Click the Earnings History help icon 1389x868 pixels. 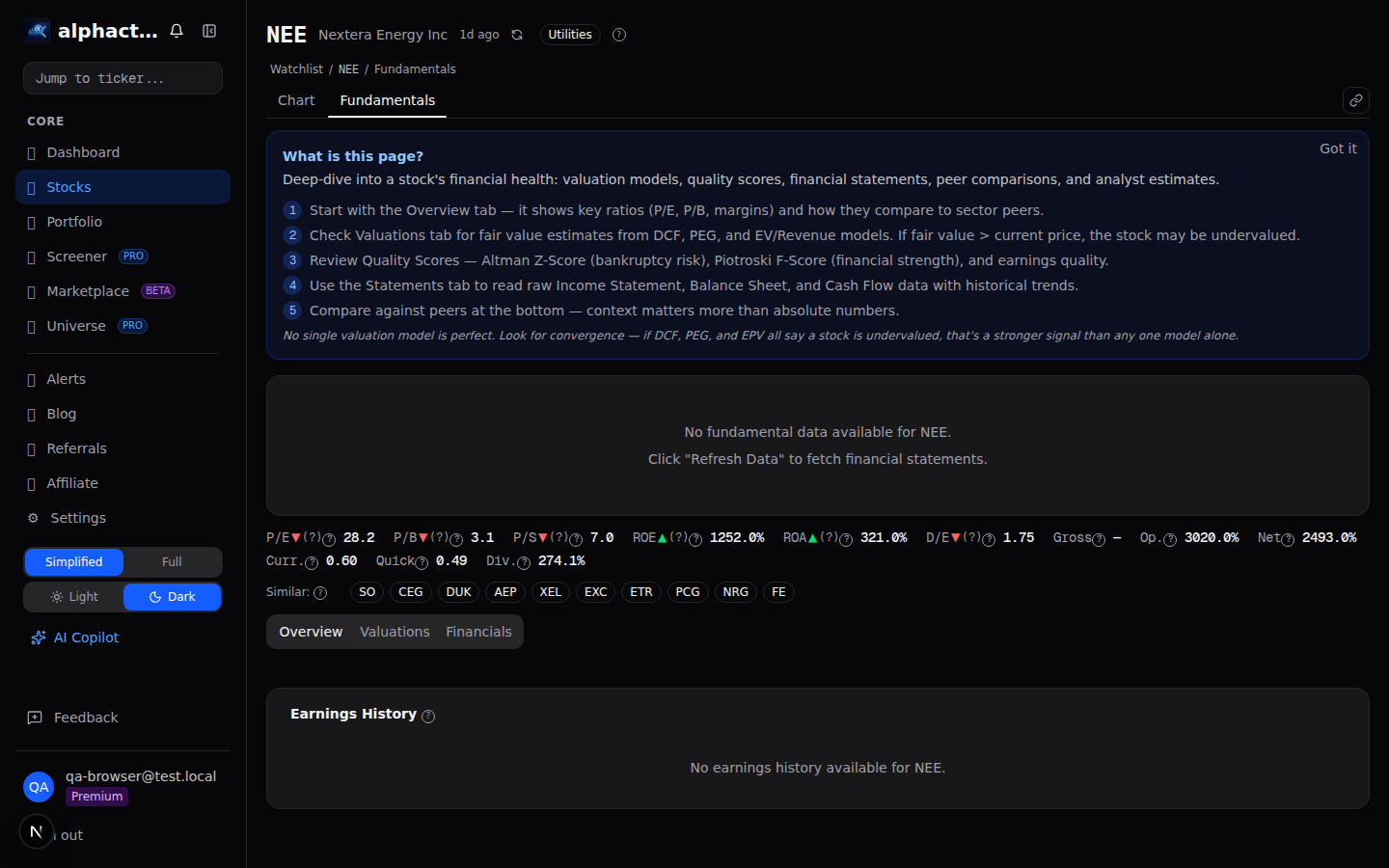tap(428, 716)
